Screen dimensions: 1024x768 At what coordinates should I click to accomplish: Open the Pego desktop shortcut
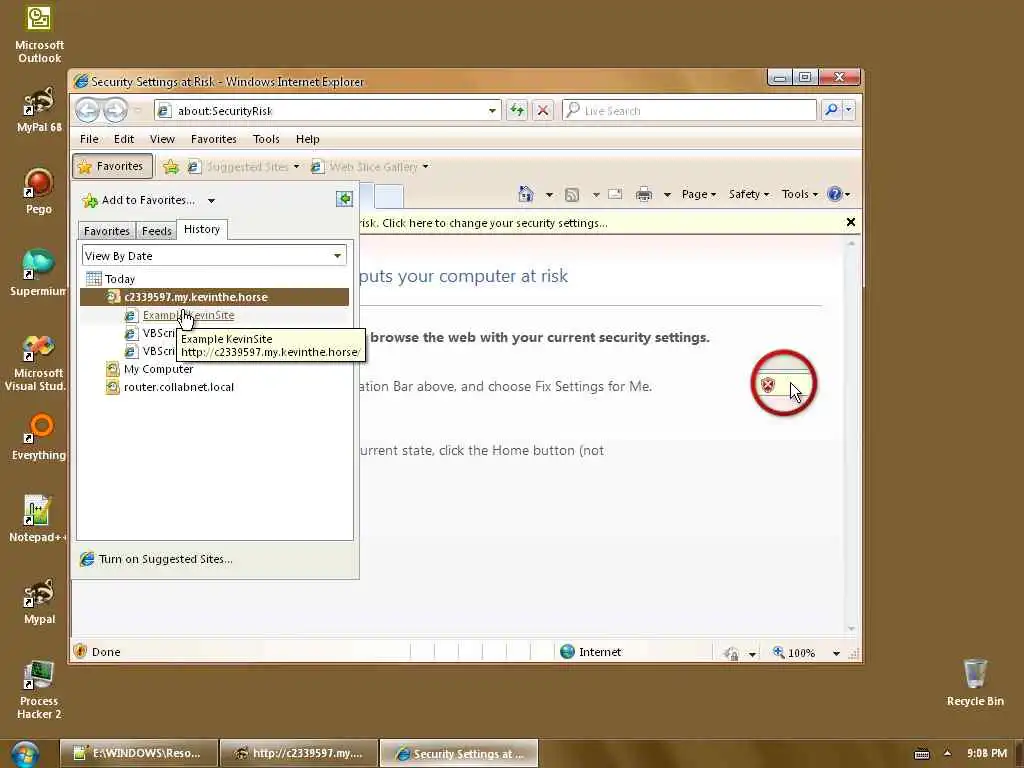click(x=39, y=191)
